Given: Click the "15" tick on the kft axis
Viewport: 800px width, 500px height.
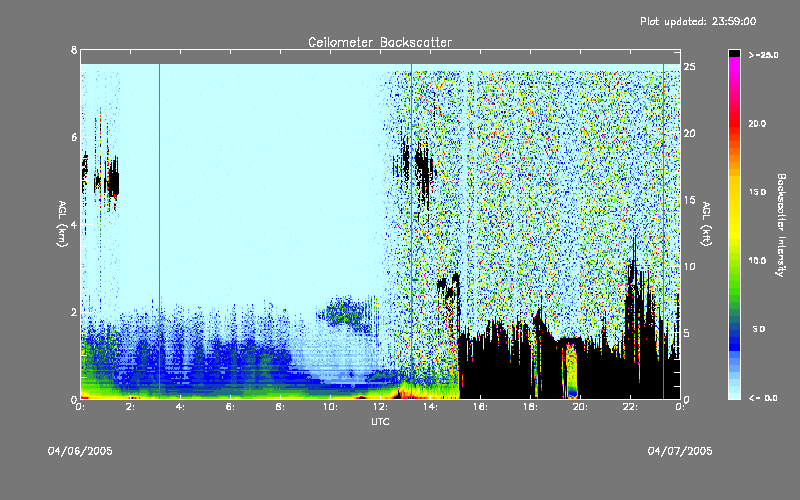Looking at the screenshot, I should point(689,200).
